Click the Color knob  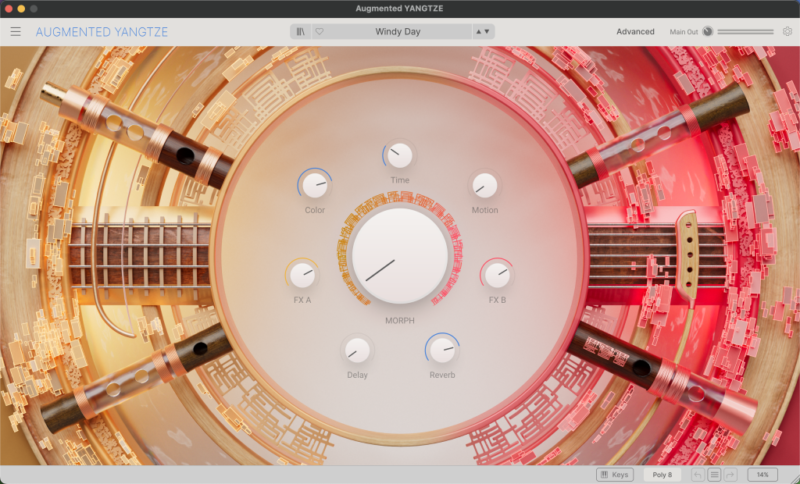pyautogui.click(x=315, y=185)
